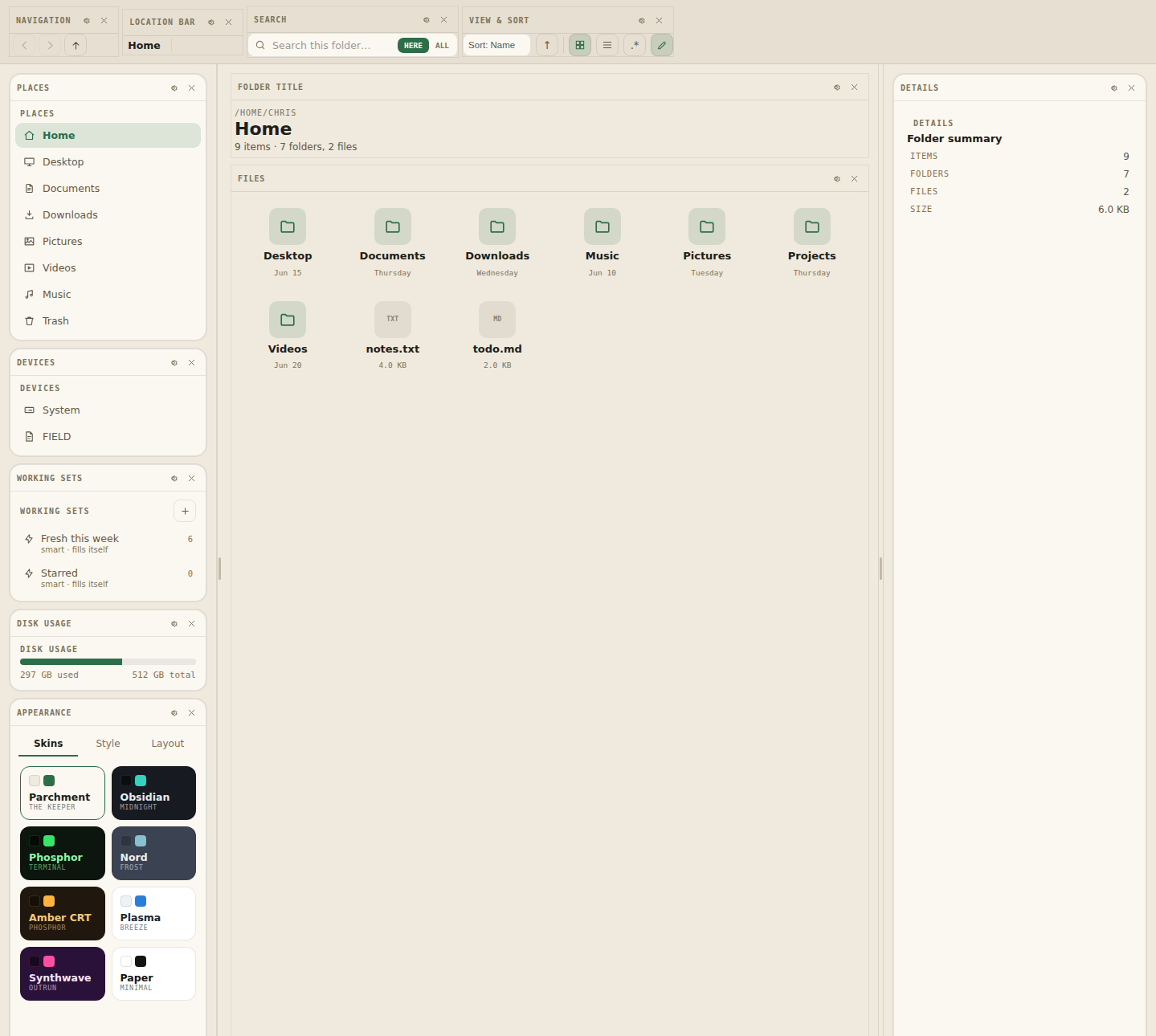The height and width of the screenshot is (1036, 1156).
Task: Click the magnifier icon in Search
Action: pyautogui.click(x=260, y=46)
